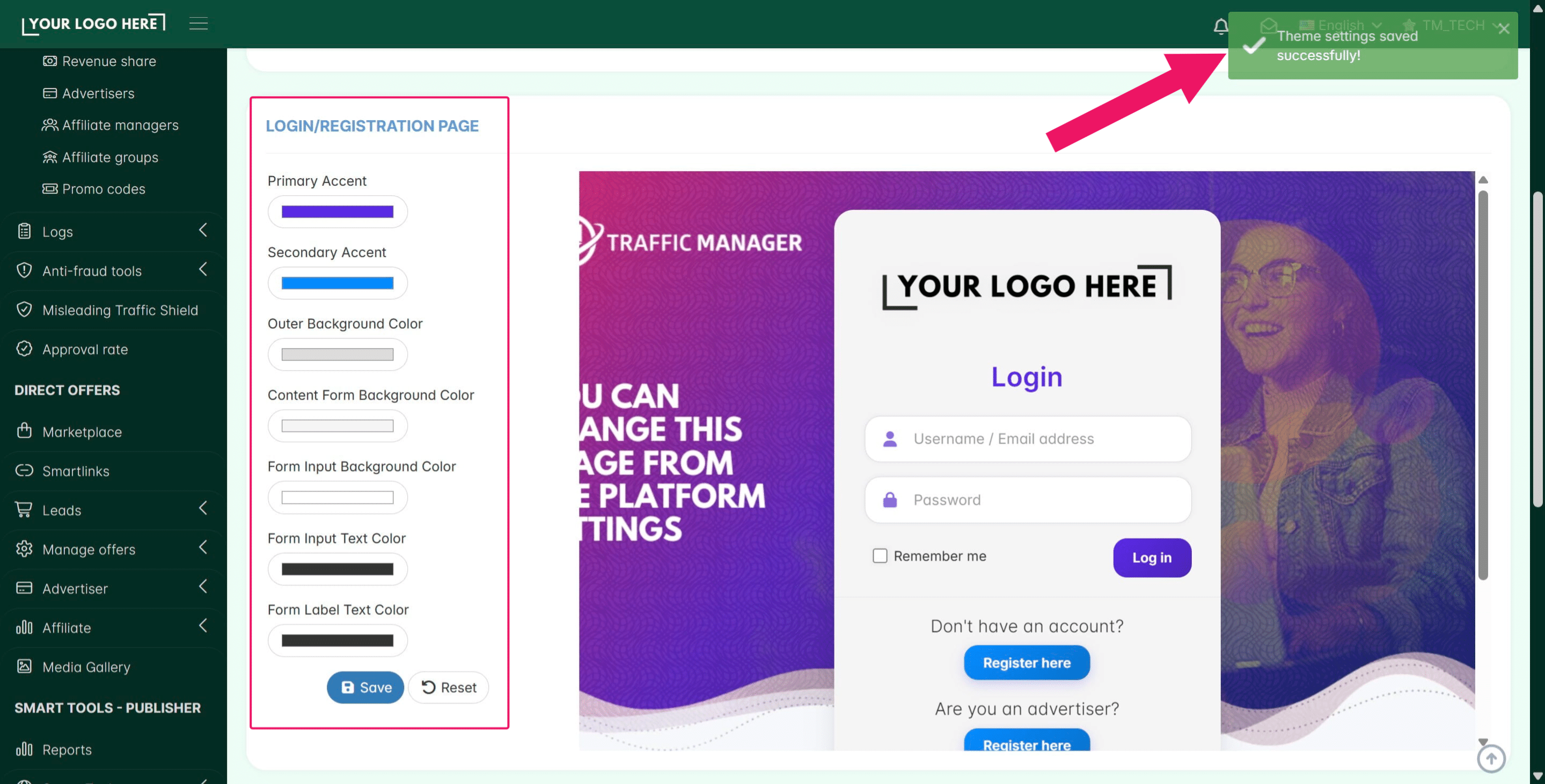Image resolution: width=1545 pixels, height=784 pixels.
Task: Click the YOUR LOGO HERE header logo
Action: [93, 24]
